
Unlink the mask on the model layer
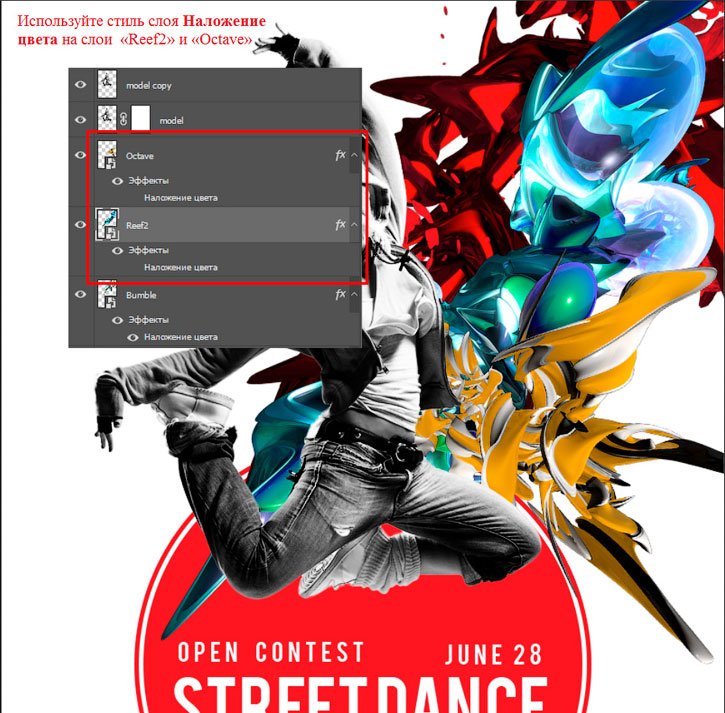(123, 119)
